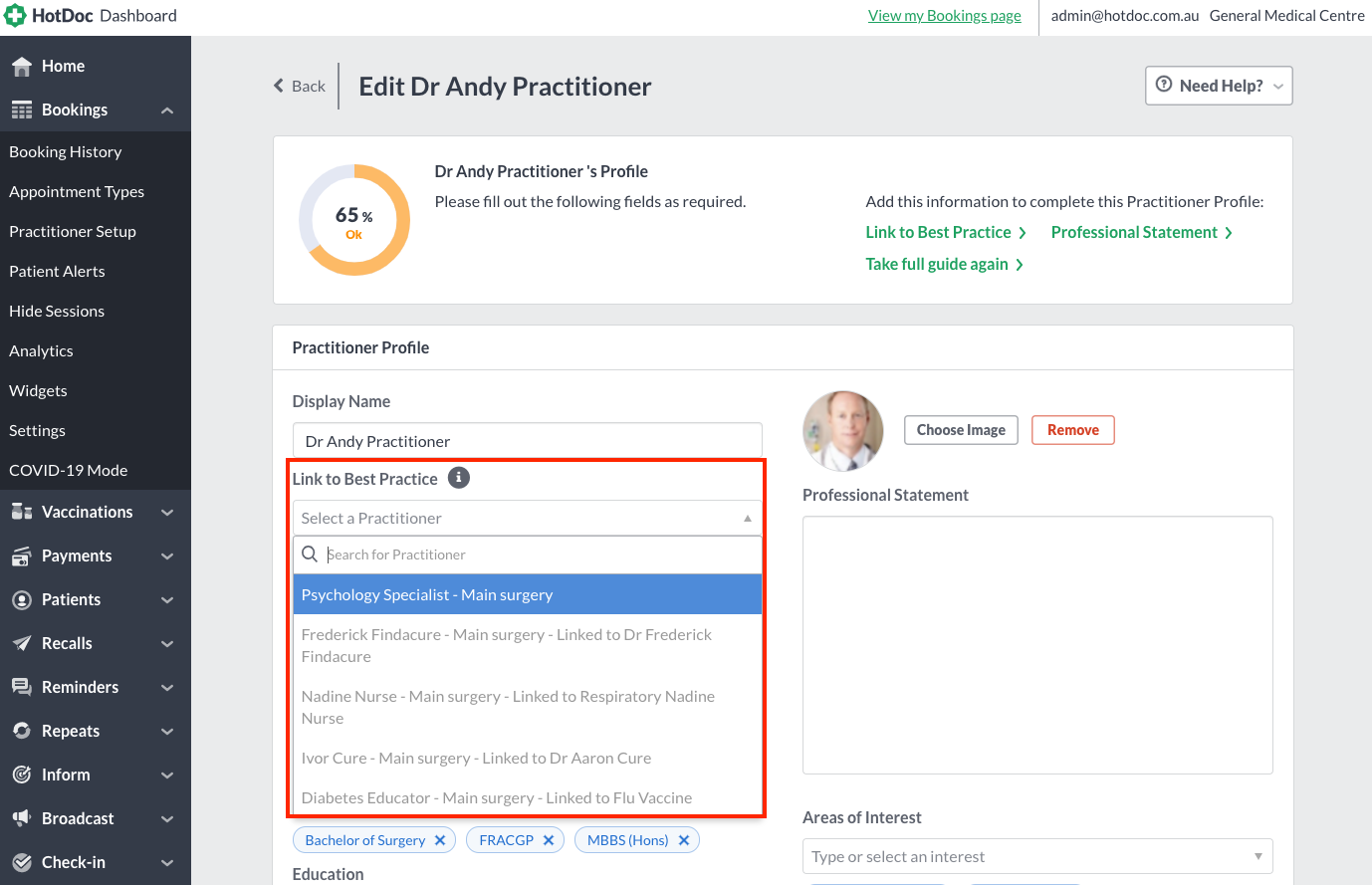Click the Check-in checkmark icon
The image size is (1372, 885).
[x=21, y=862]
